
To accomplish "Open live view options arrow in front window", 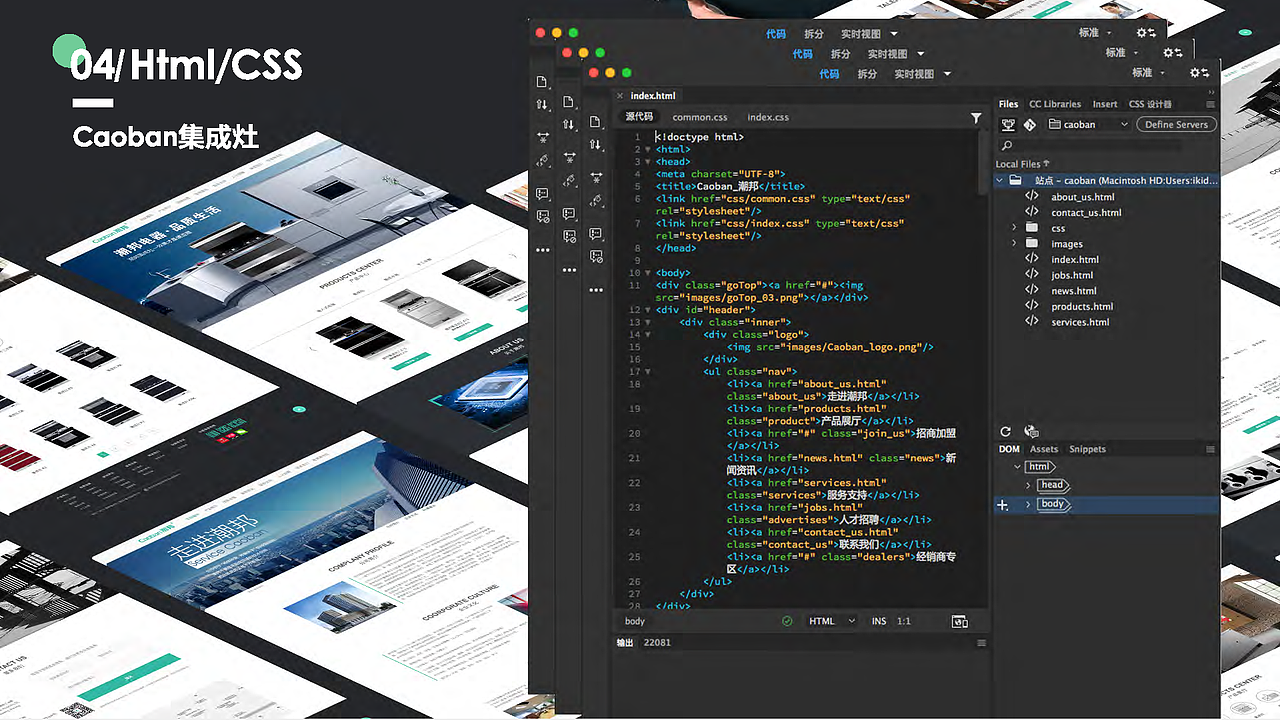I will click(947, 74).
